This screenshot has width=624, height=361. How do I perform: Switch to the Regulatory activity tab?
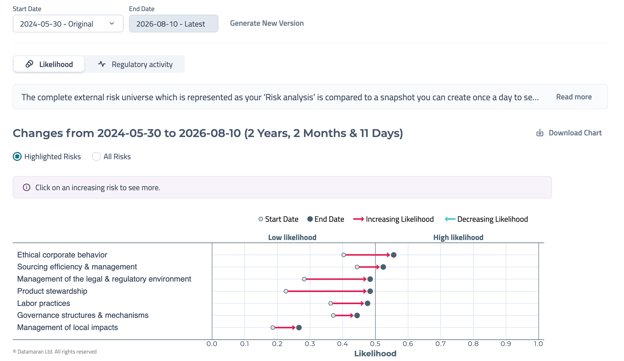136,64
